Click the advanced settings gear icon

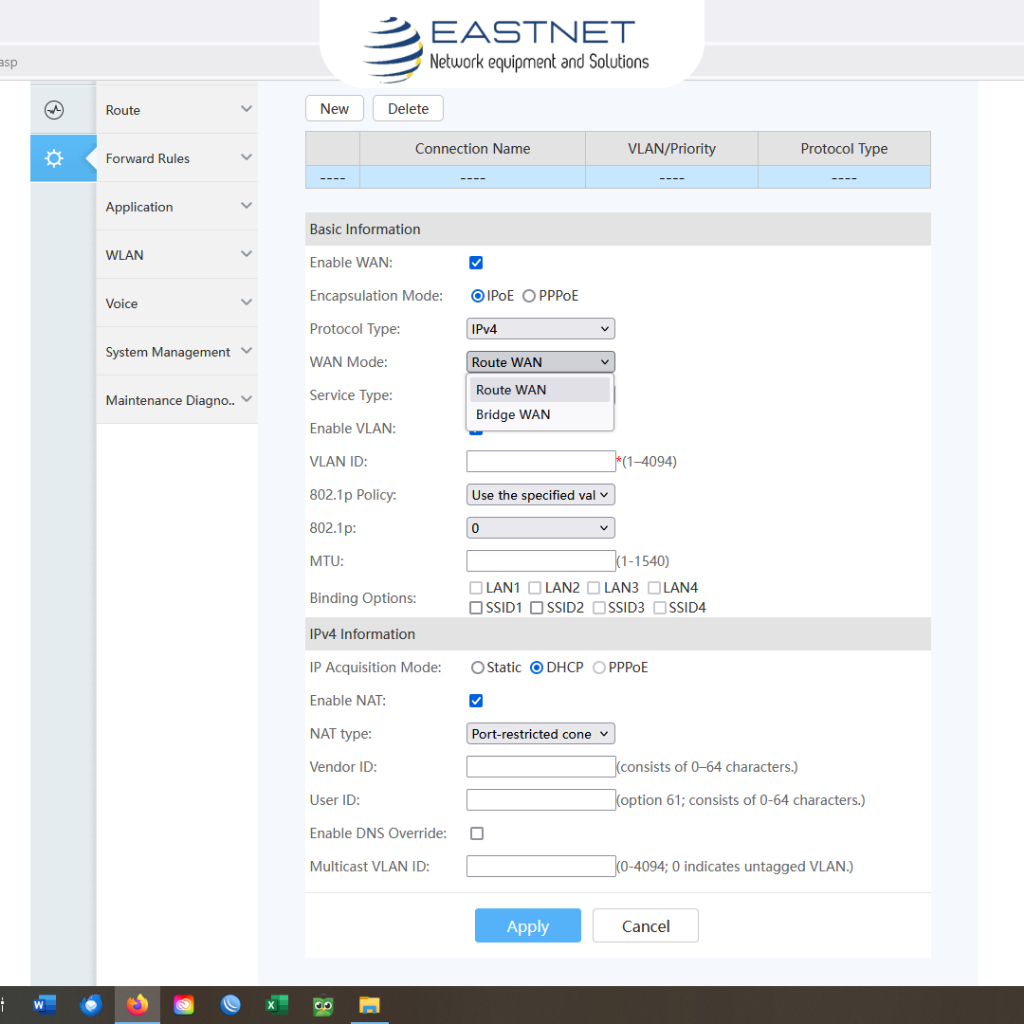(54, 158)
